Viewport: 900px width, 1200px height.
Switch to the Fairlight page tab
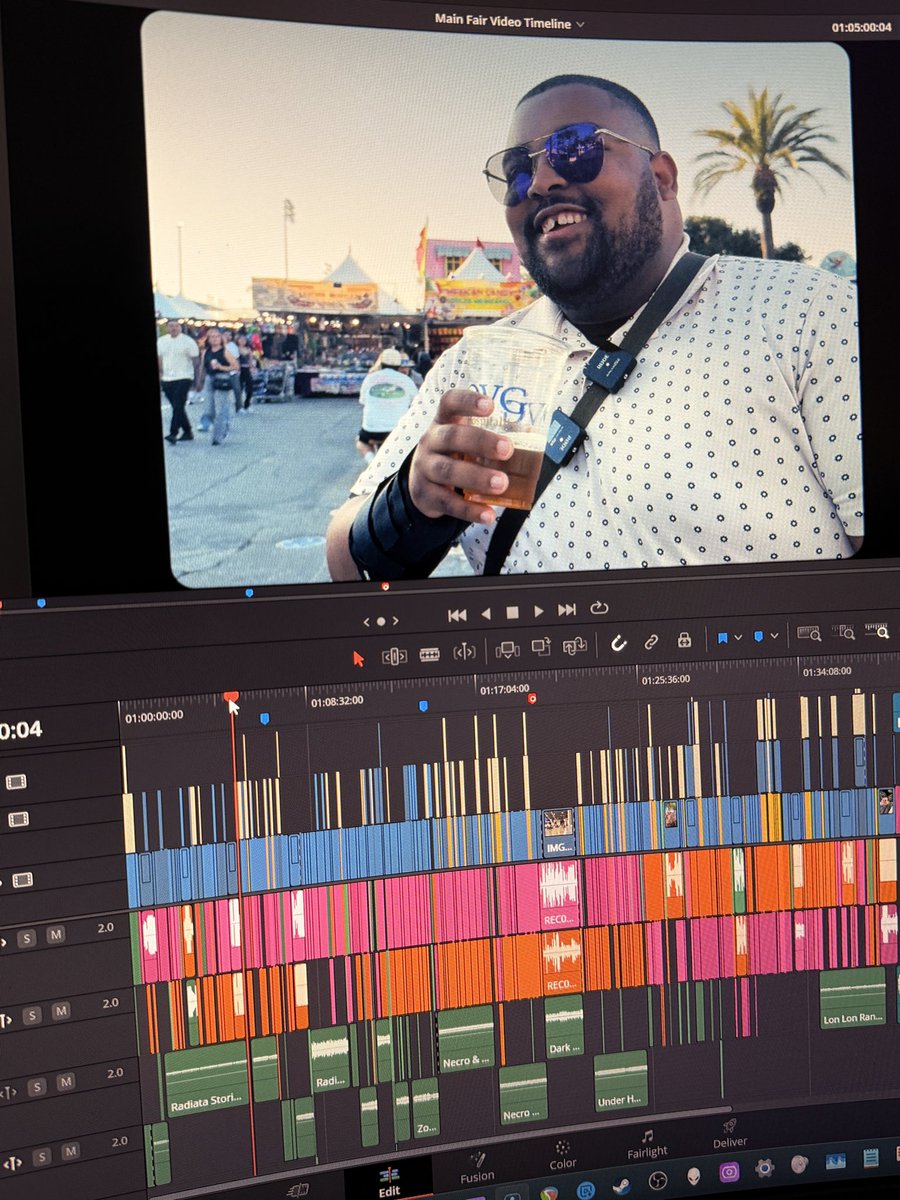click(x=647, y=1143)
